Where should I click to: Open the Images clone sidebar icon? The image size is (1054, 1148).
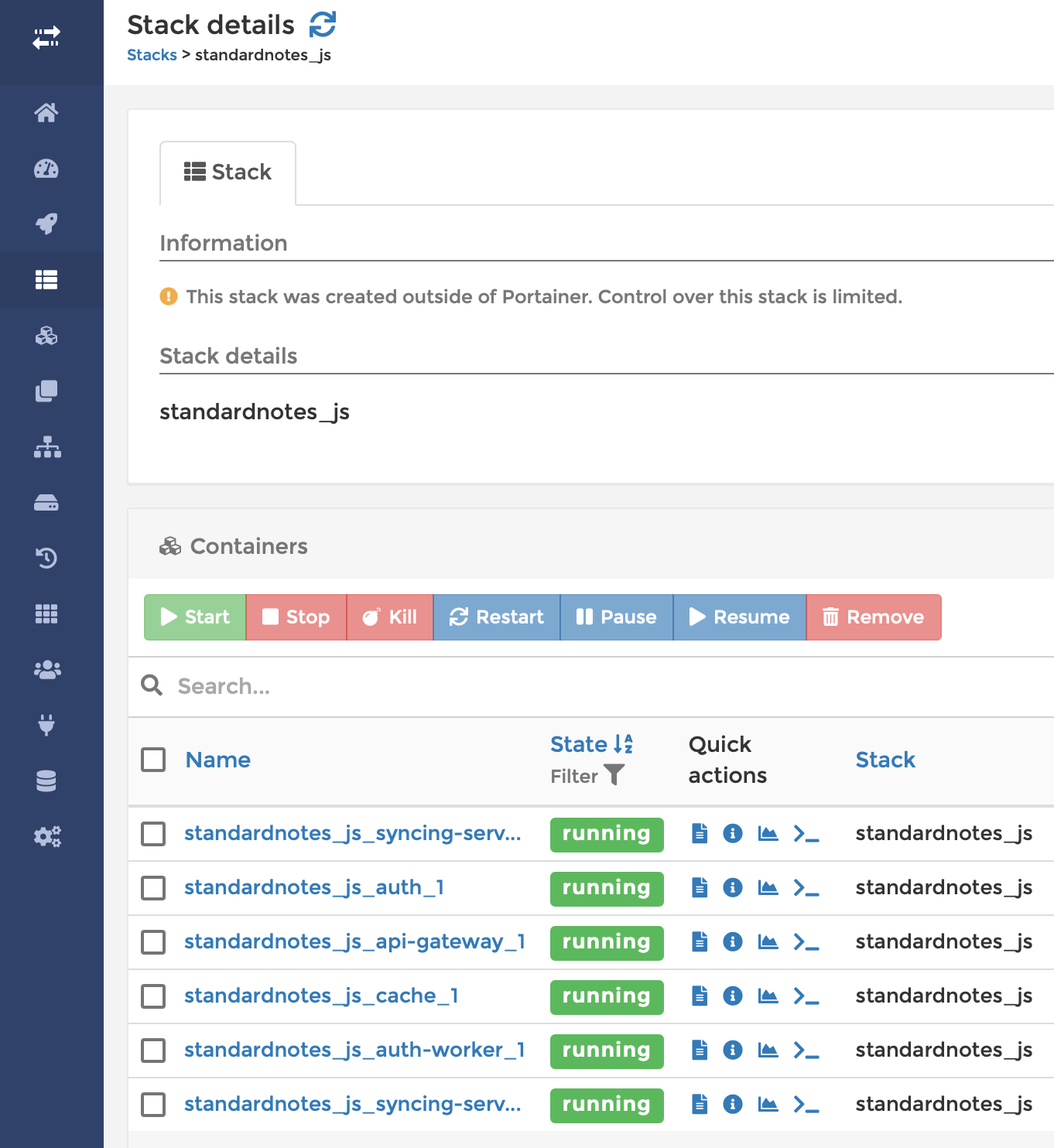click(46, 391)
